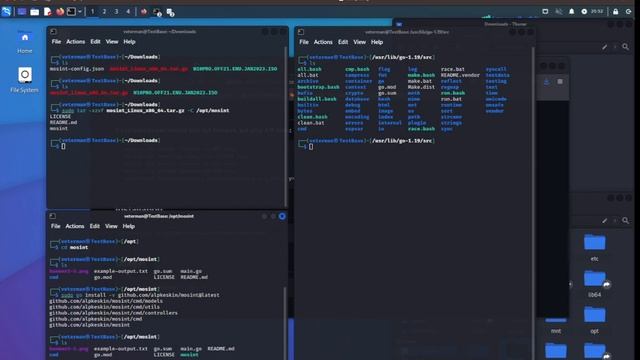The width and height of the screenshot is (640, 360).
Task: Click search icon in lower Thunar window
Action: coord(625,220)
